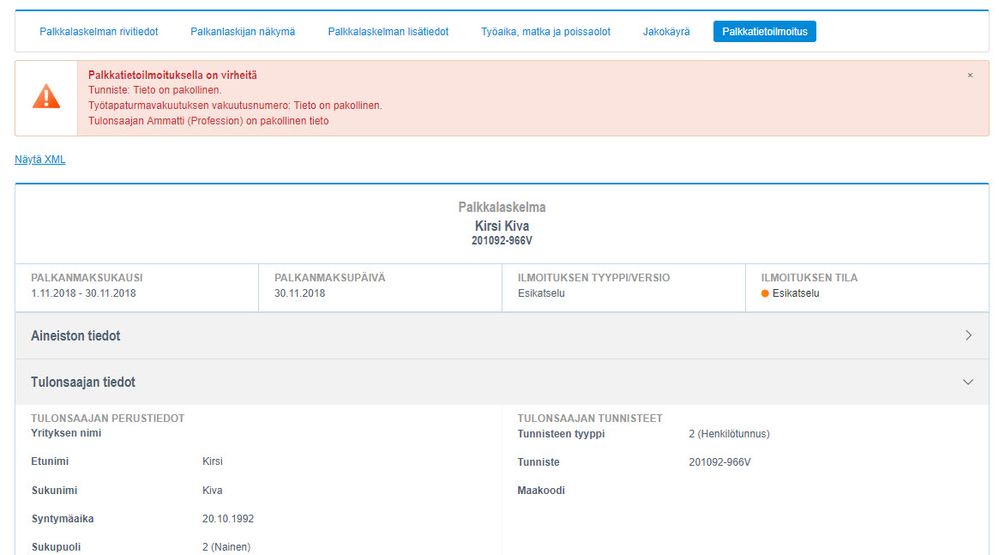The height and width of the screenshot is (555, 999).
Task: Click the Esikatselu value under Ilmoituksen tila
Action: click(796, 293)
